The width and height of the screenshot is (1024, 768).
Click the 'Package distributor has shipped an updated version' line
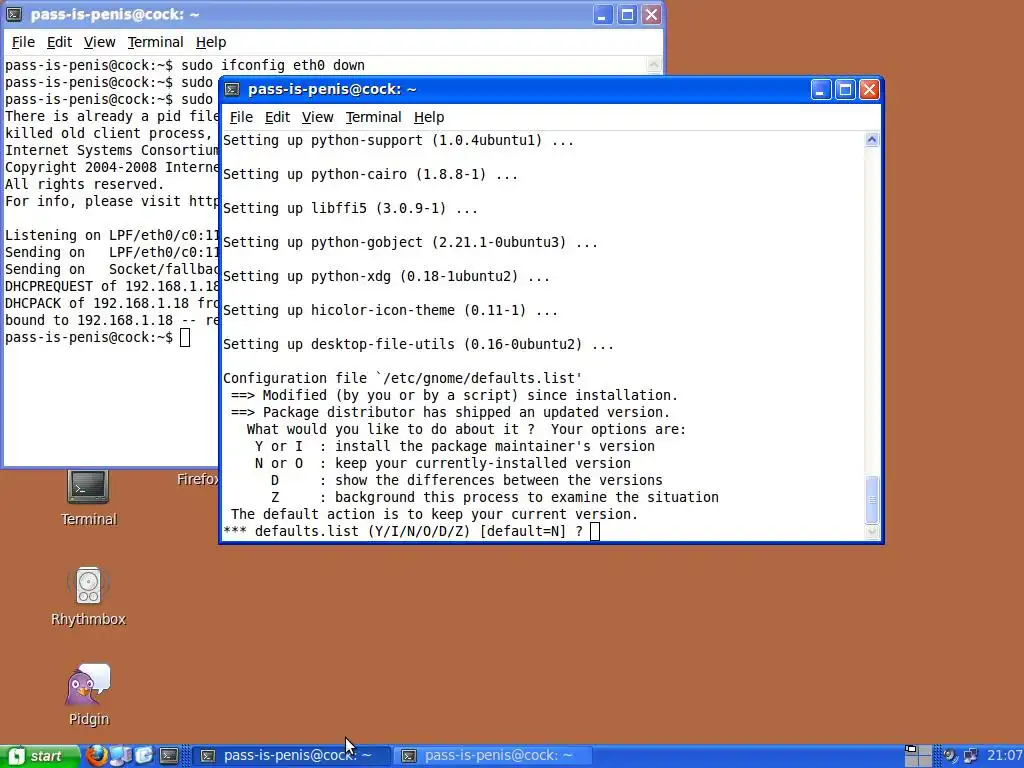coord(450,412)
